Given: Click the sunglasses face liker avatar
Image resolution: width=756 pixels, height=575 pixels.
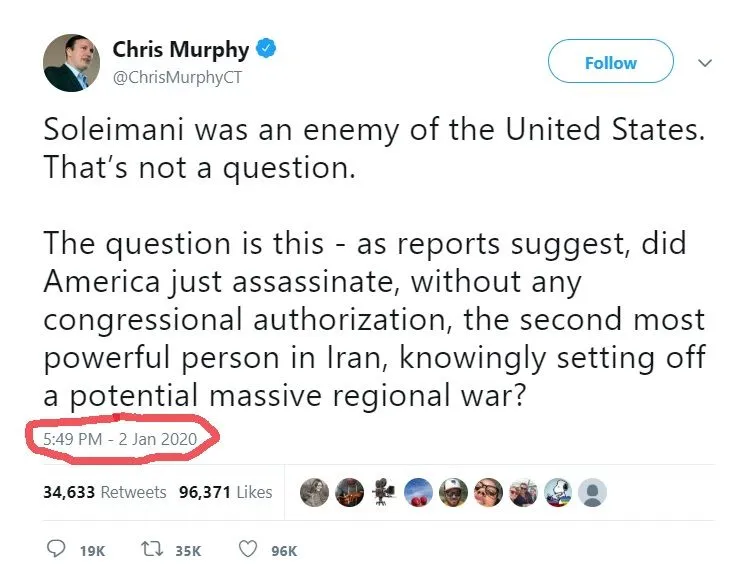Looking at the screenshot, I should (489, 492).
